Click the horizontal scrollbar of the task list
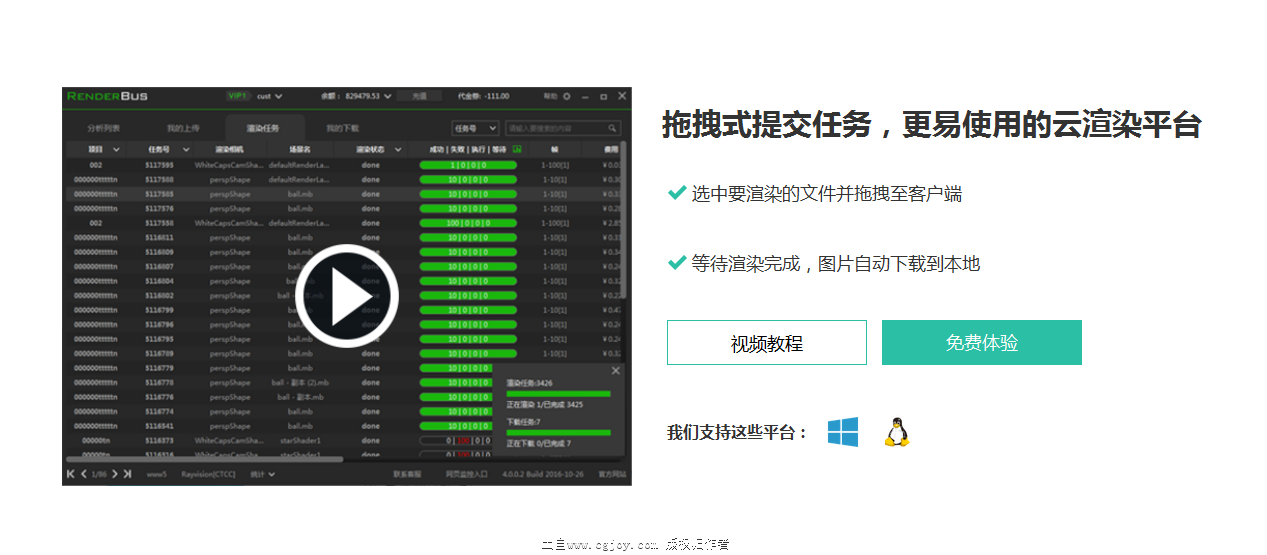This screenshot has width=1267, height=555. (x=204, y=459)
